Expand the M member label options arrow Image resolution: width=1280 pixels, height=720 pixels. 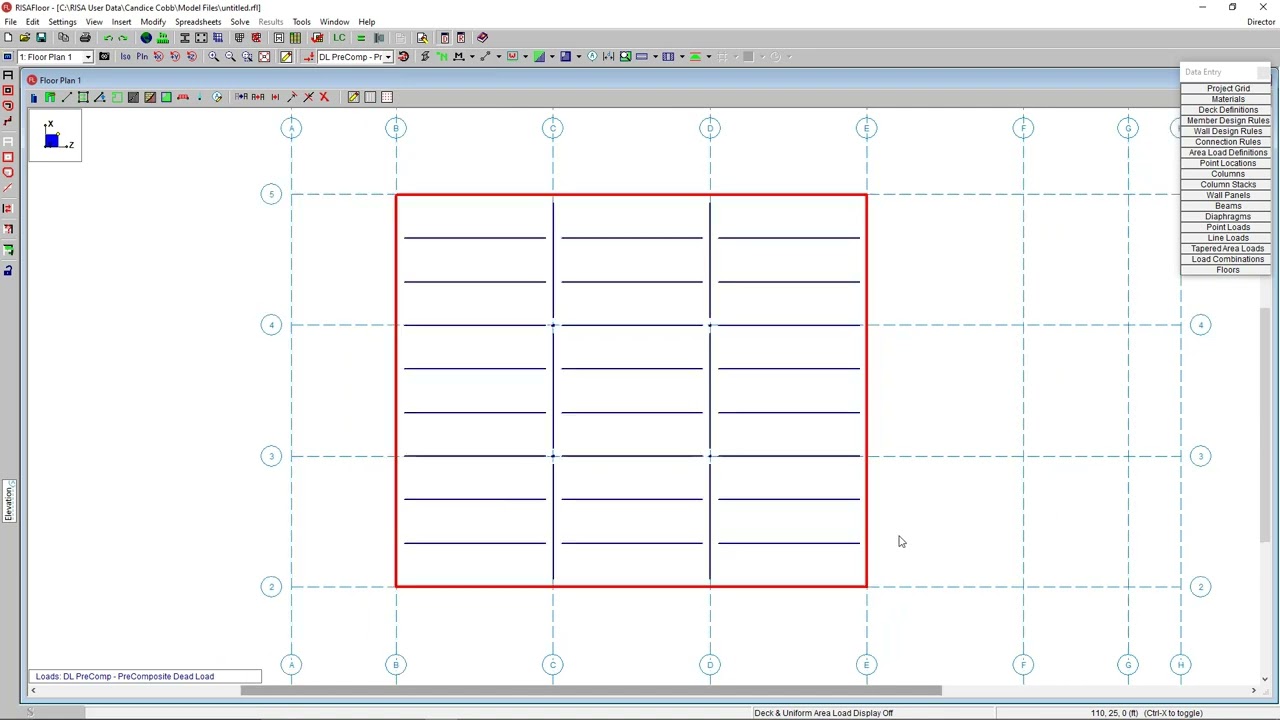[472, 57]
